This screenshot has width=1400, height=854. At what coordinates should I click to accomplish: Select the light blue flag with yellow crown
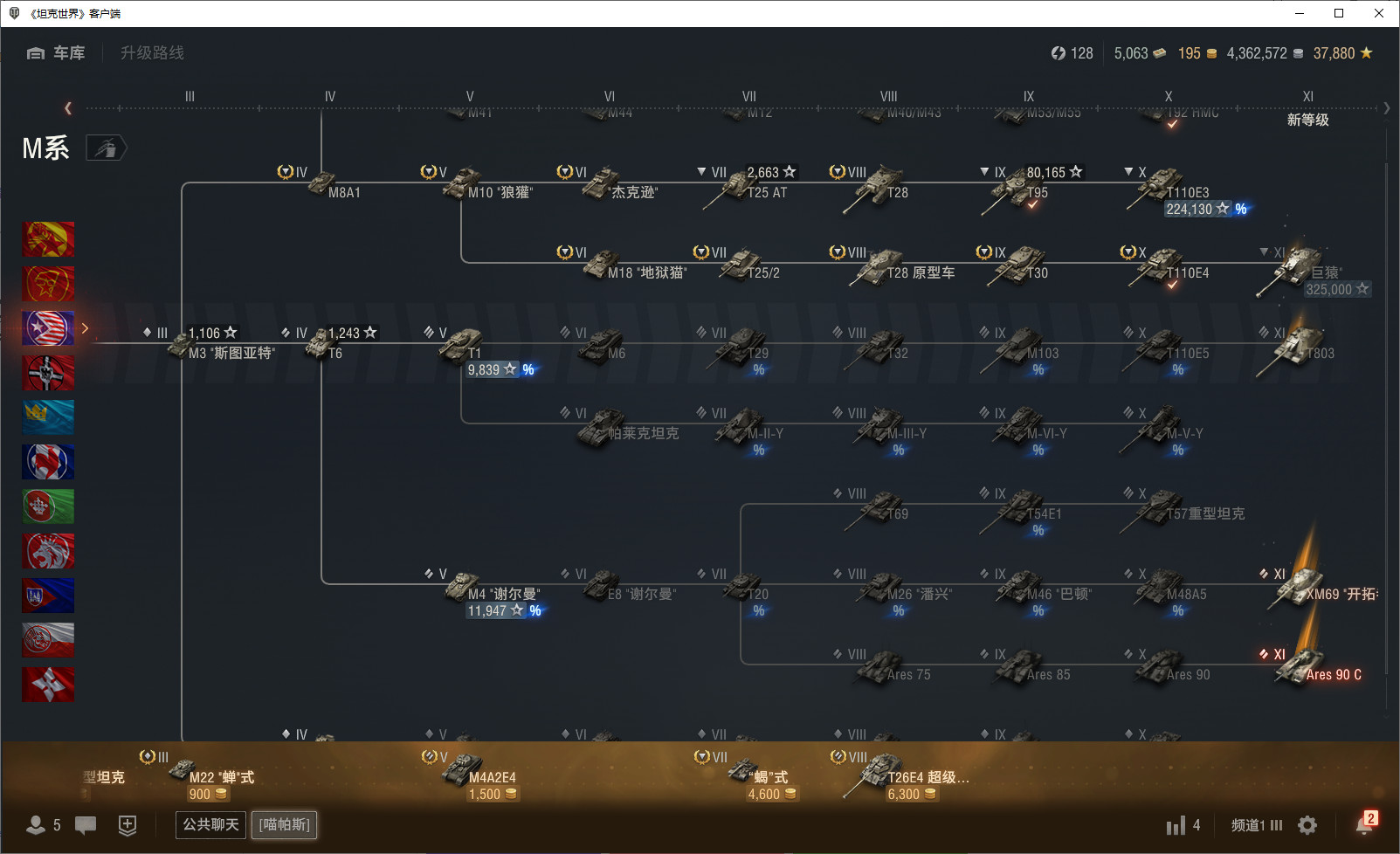48,417
